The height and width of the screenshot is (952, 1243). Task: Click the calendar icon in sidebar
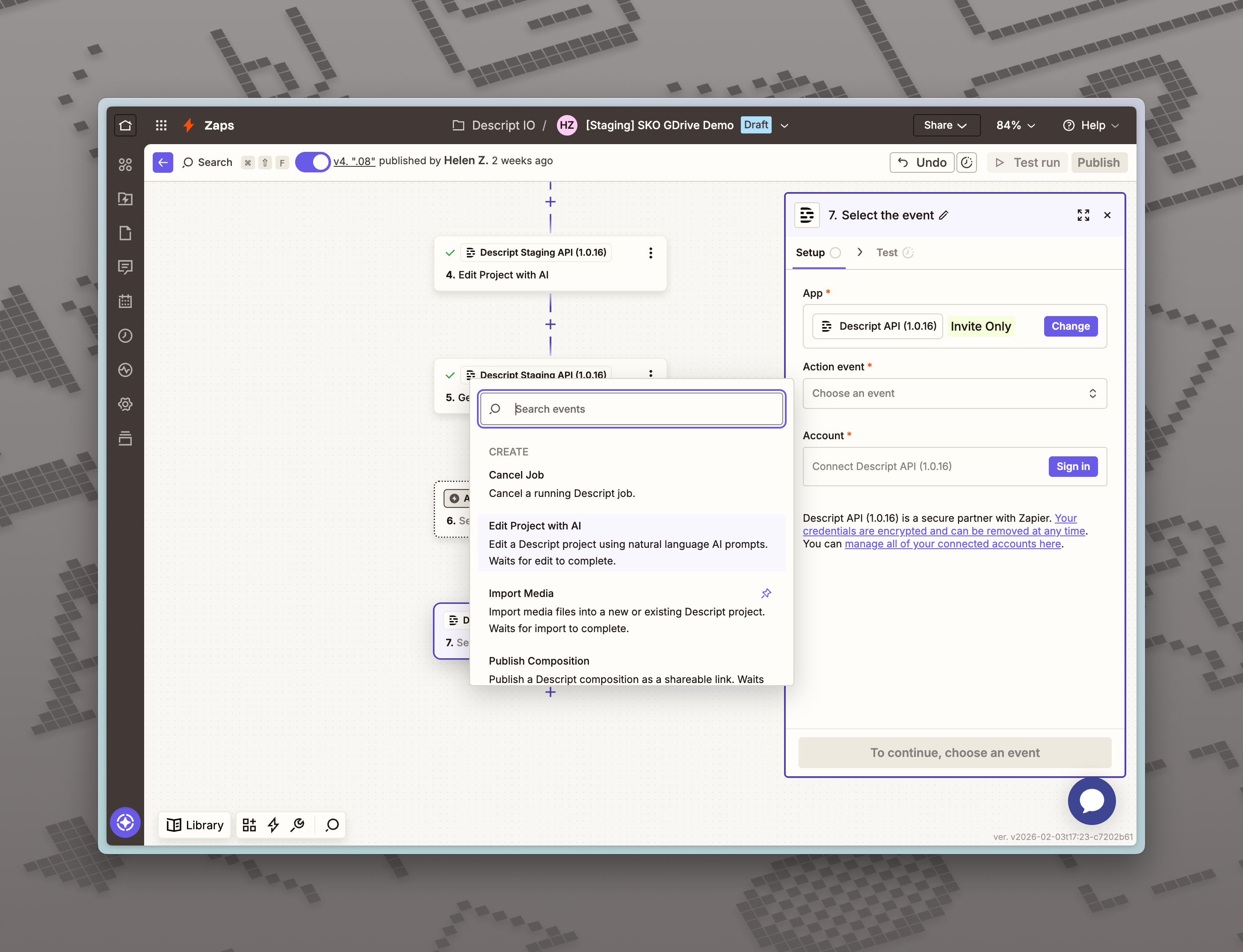[x=125, y=302]
